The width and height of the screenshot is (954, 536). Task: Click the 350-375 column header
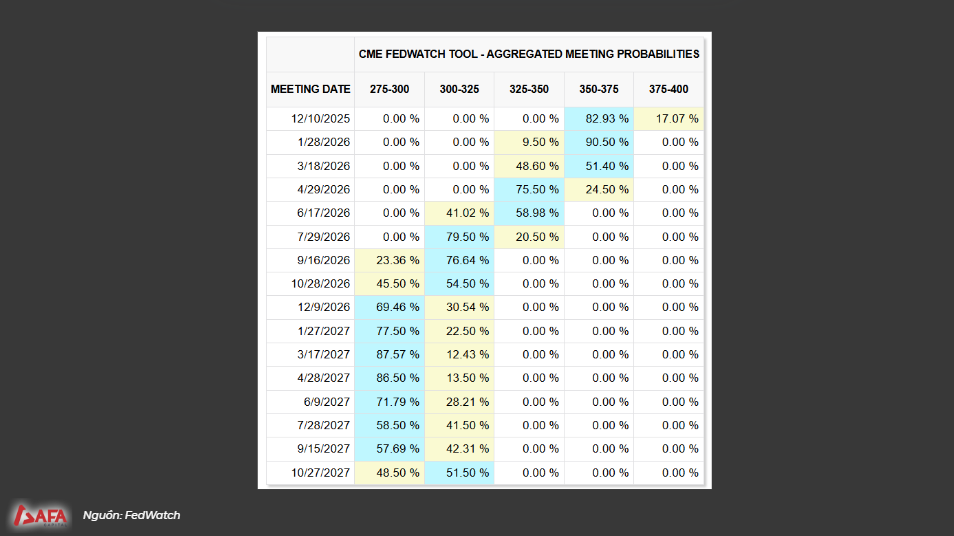click(x=598, y=89)
